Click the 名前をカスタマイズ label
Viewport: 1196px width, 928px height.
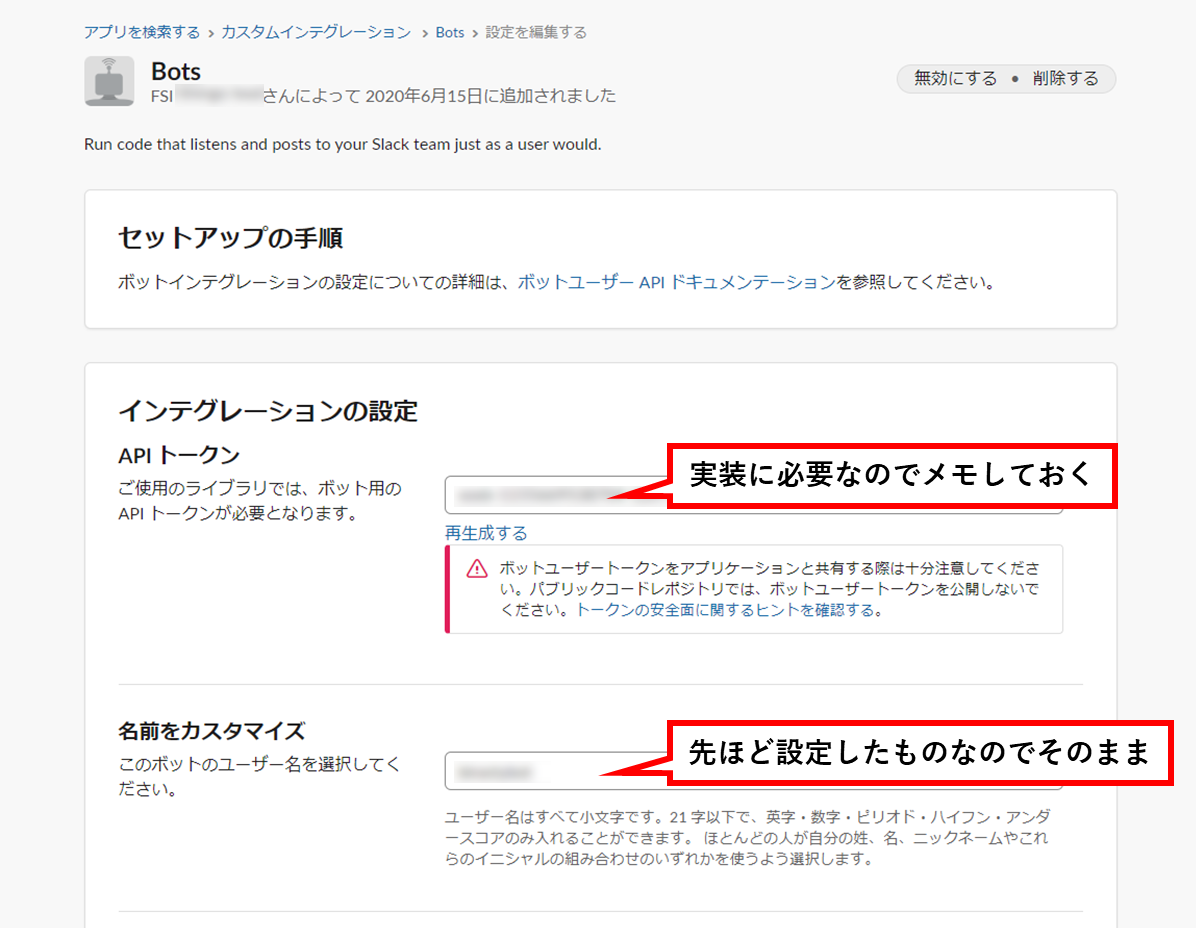(x=211, y=731)
